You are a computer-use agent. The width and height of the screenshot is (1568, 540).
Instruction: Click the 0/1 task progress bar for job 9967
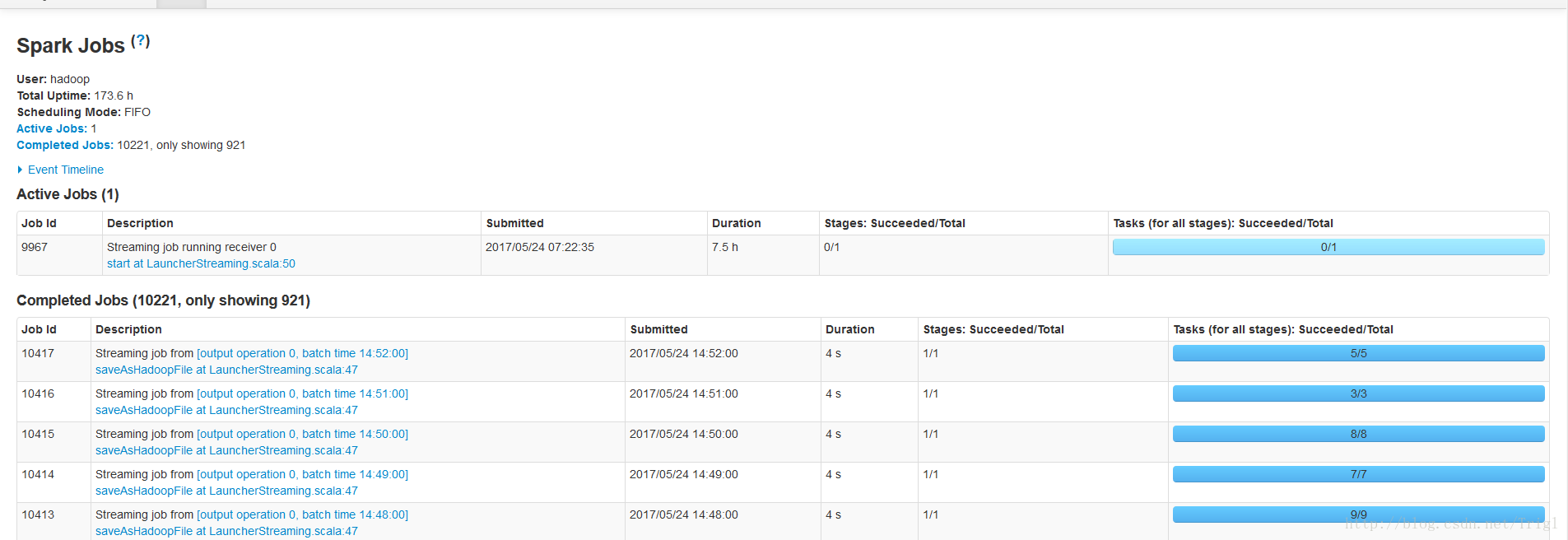click(1328, 247)
